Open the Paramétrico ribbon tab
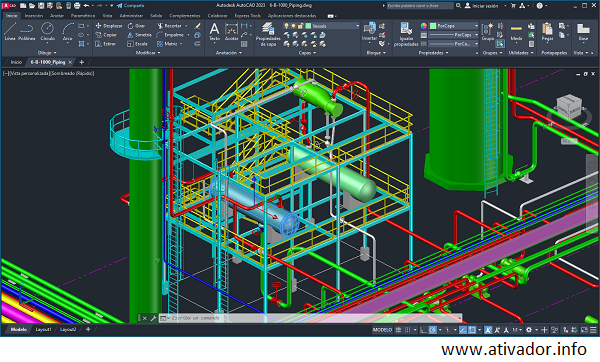The image size is (600, 362). click(x=83, y=16)
